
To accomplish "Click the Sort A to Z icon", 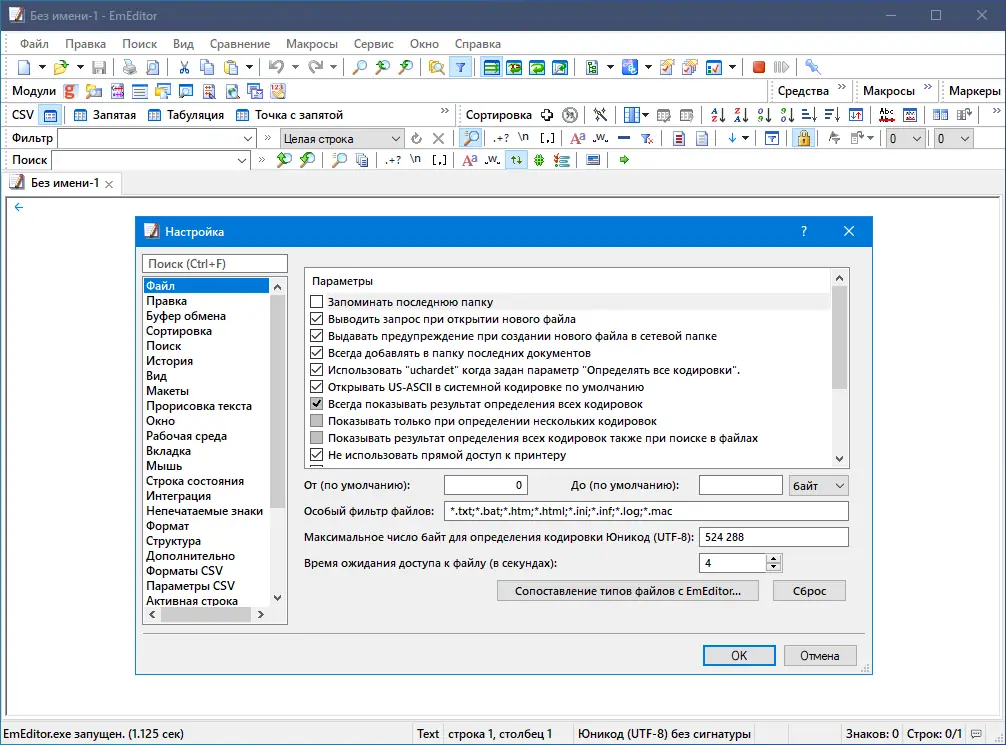I will coord(718,116).
